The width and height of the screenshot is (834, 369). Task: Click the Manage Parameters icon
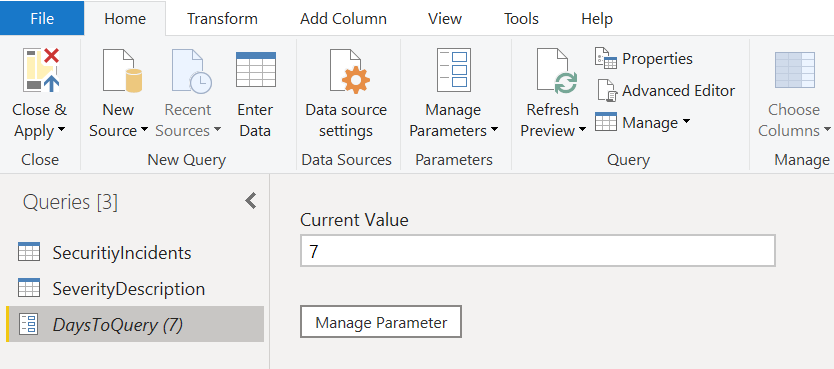pyautogui.click(x=453, y=70)
